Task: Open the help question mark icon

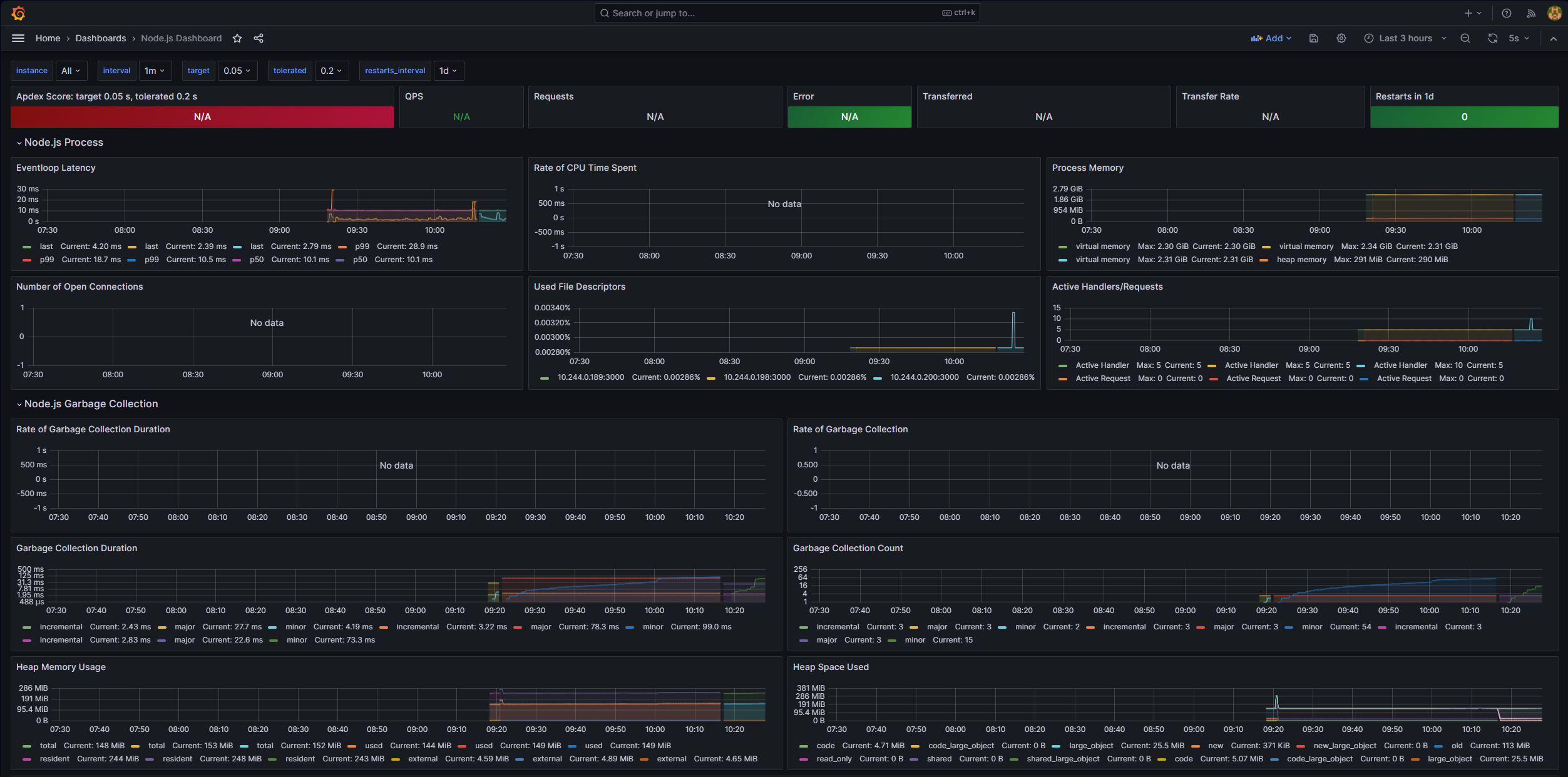Action: [x=1507, y=13]
